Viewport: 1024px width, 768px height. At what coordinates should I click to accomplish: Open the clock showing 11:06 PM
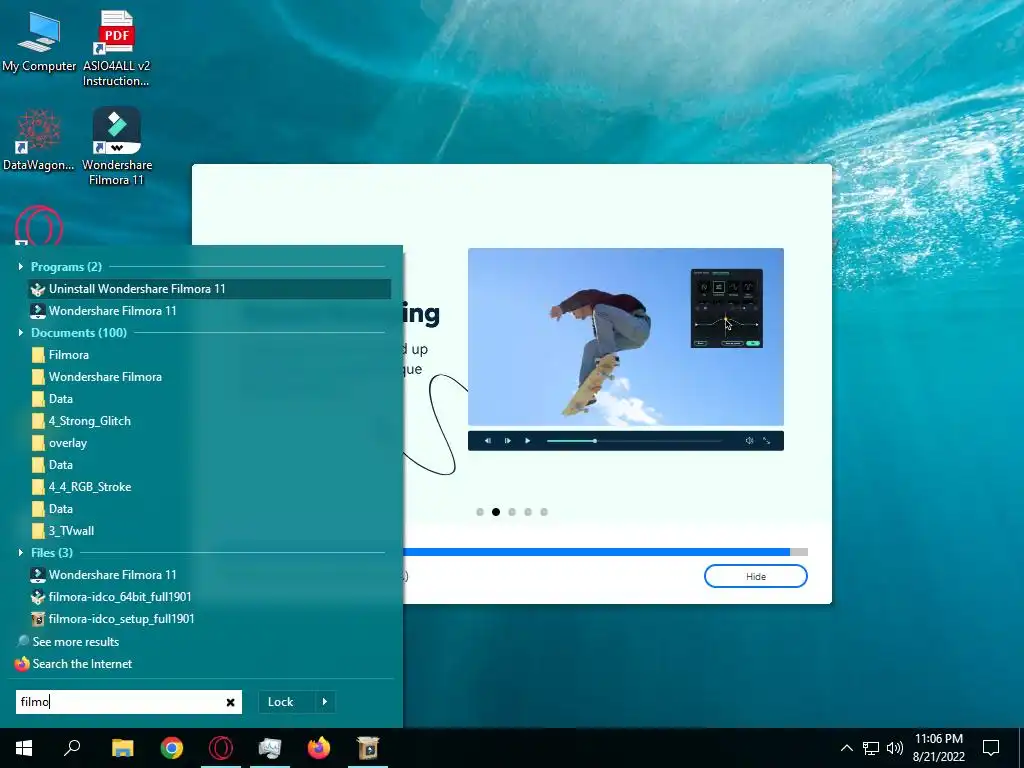pyautogui.click(x=938, y=748)
